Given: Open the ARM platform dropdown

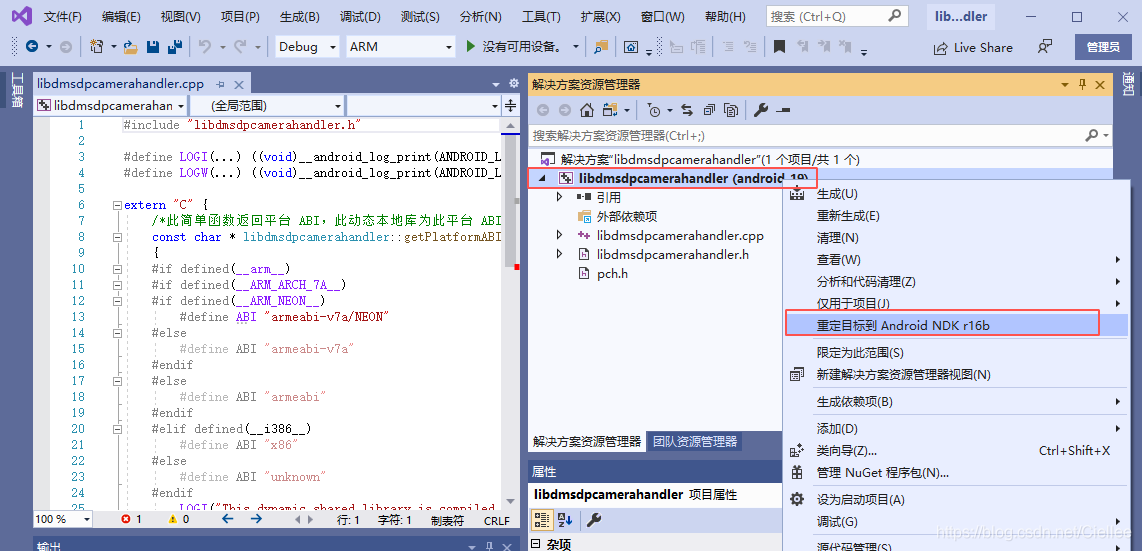Looking at the screenshot, I should (x=449, y=47).
